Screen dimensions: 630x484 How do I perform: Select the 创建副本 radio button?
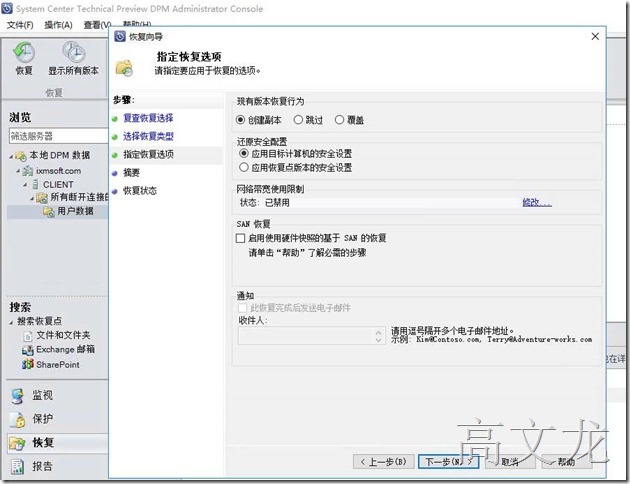[x=240, y=120]
